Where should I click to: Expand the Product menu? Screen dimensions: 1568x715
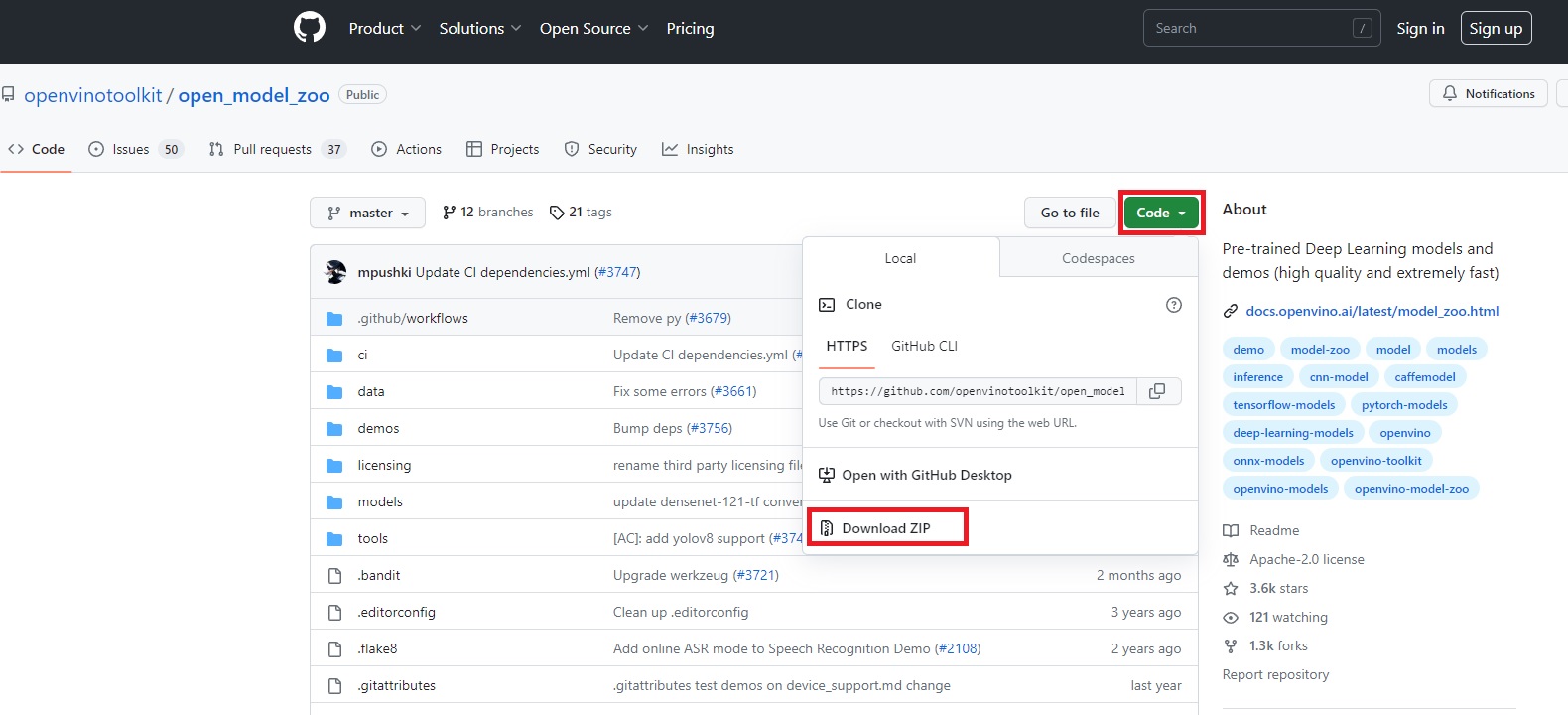pos(384,28)
